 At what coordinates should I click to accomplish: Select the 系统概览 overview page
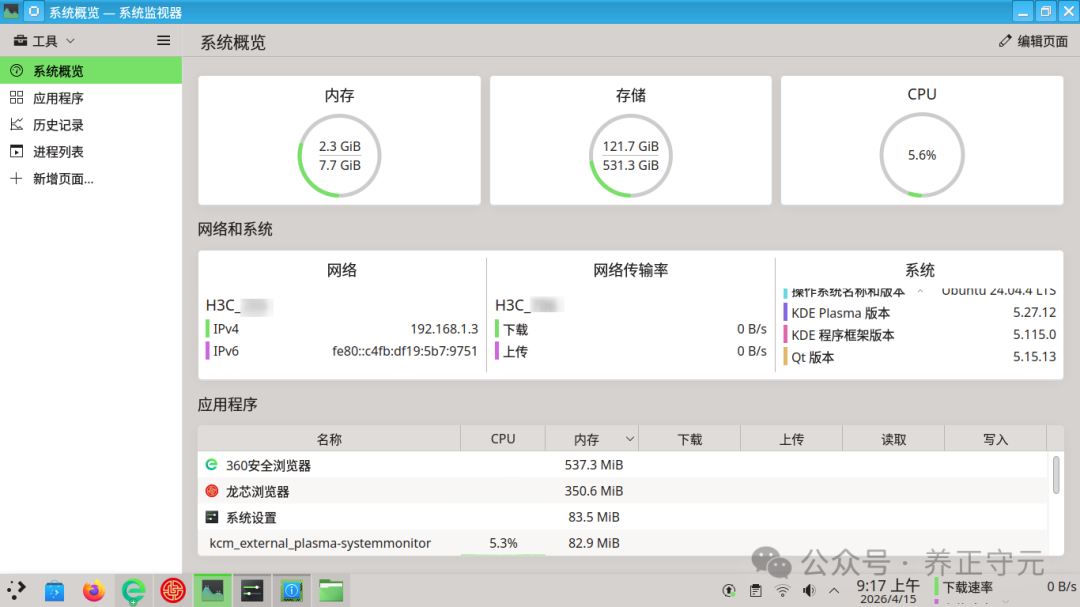point(91,71)
